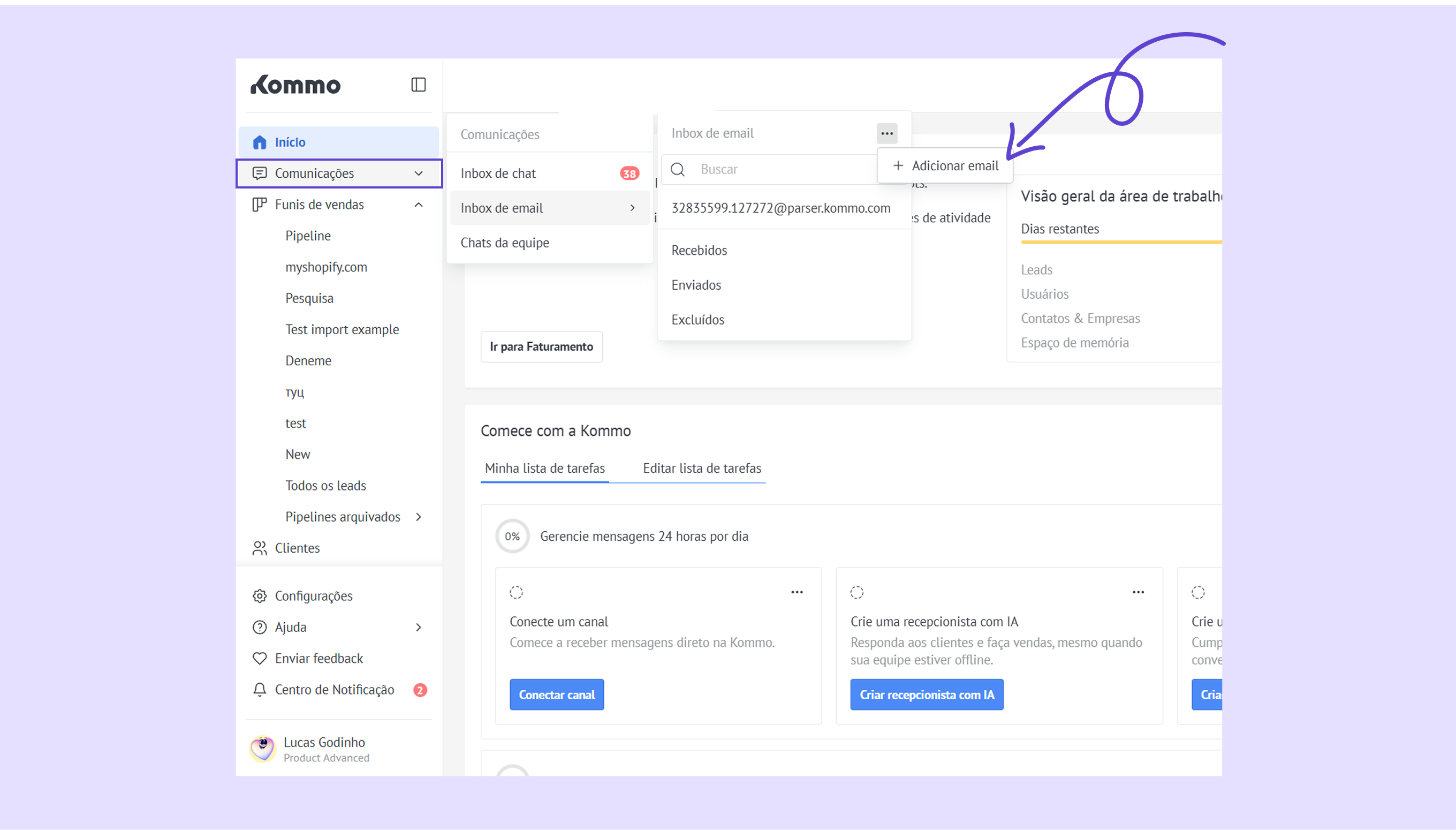Image resolution: width=1456 pixels, height=830 pixels.
Task: Click Lucas Godinho profile avatar
Action: (263, 749)
